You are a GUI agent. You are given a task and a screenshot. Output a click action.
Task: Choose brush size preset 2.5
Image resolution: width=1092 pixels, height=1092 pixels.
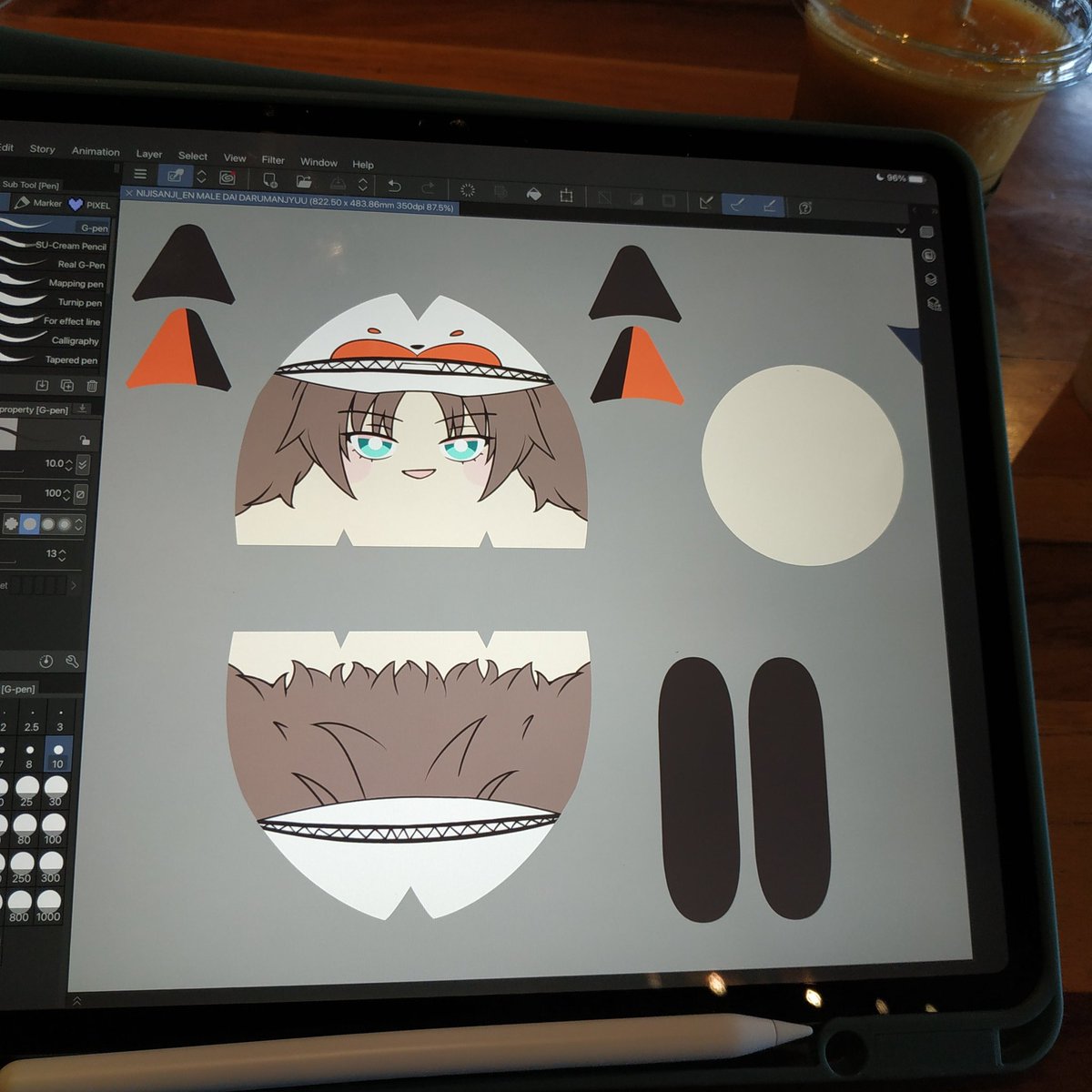click(x=32, y=719)
